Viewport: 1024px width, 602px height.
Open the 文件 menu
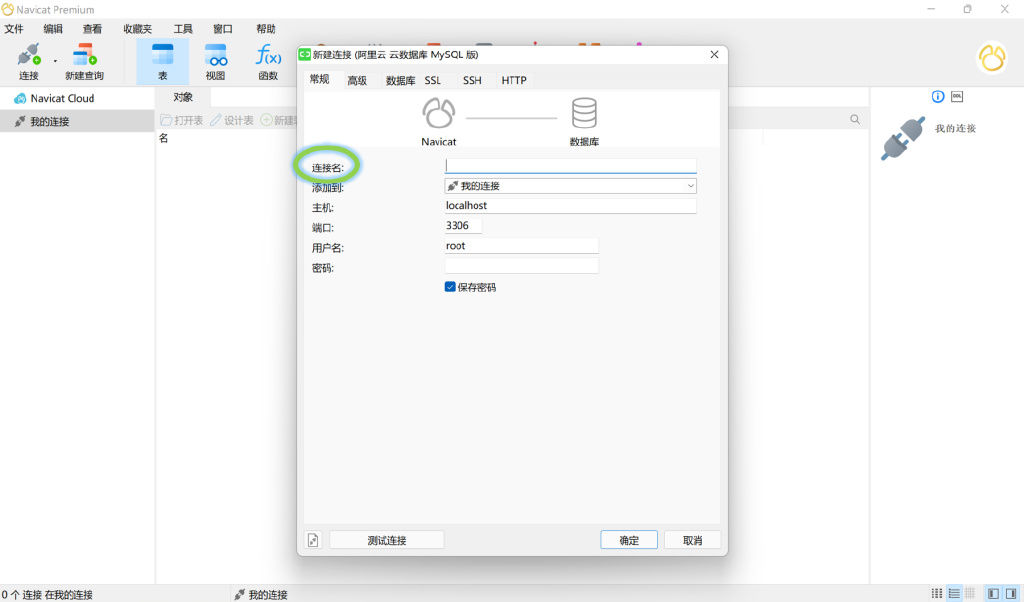tap(14, 29)
